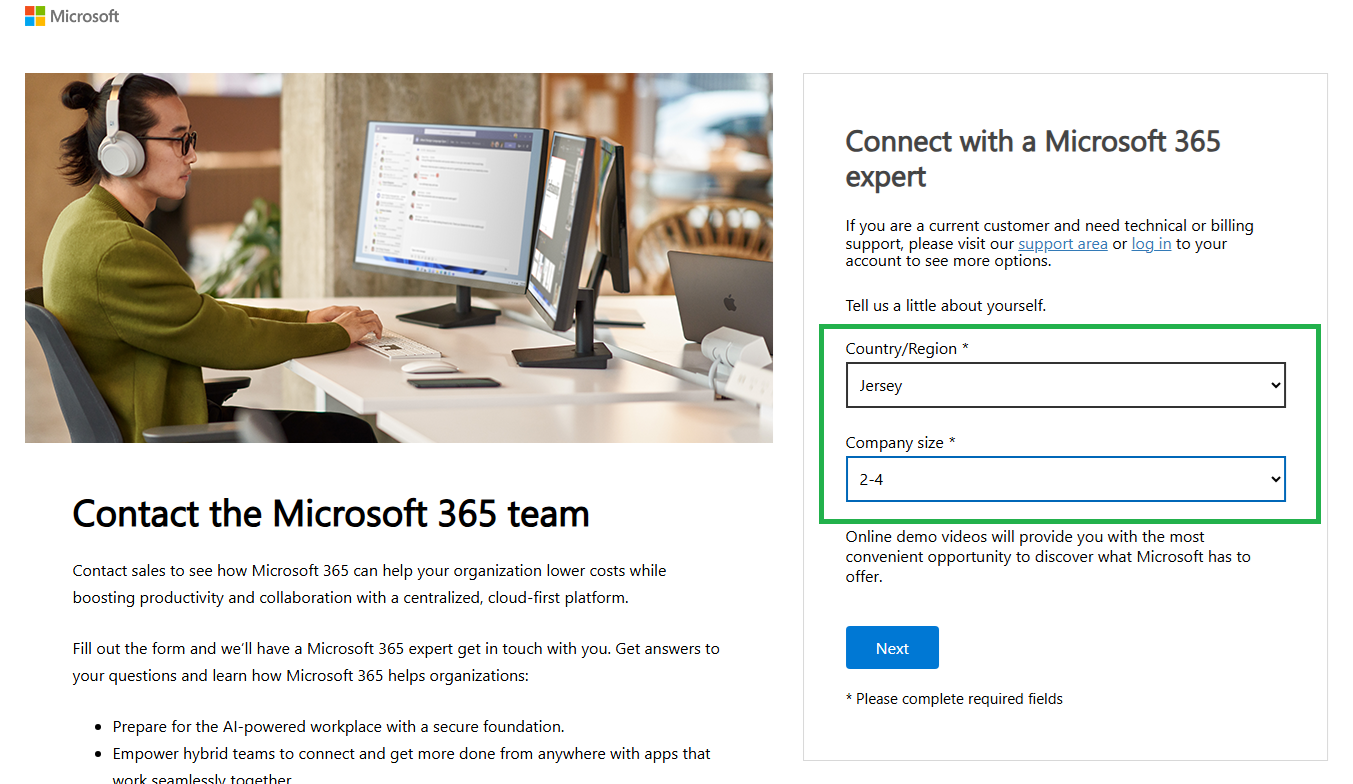Click the '* Please complete required fields' note
This screenshot has width=1353, height=784.
click(954, 699)
